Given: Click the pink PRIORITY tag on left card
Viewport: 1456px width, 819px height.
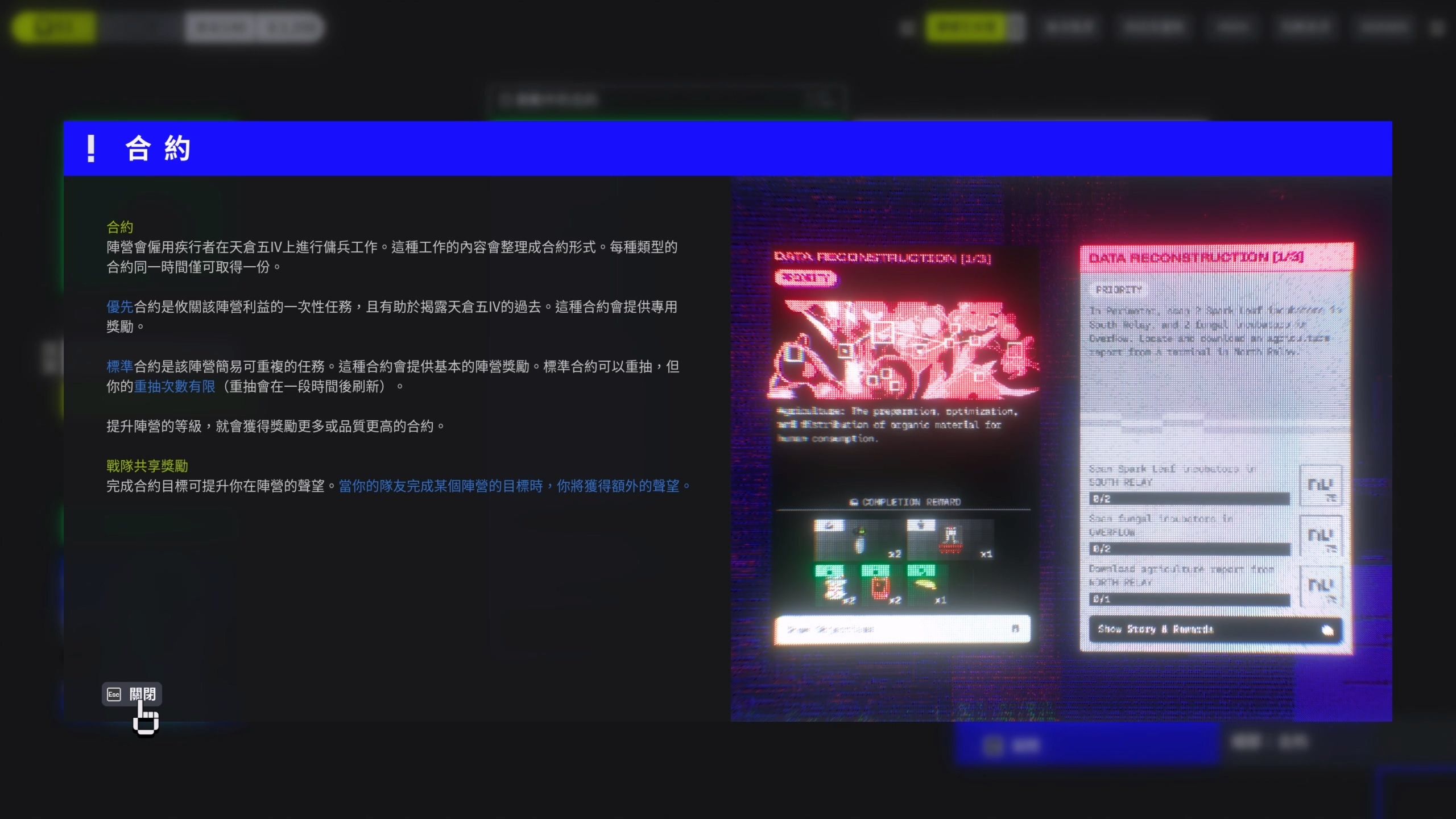Looking at the screenshot, I should point(805,278).
